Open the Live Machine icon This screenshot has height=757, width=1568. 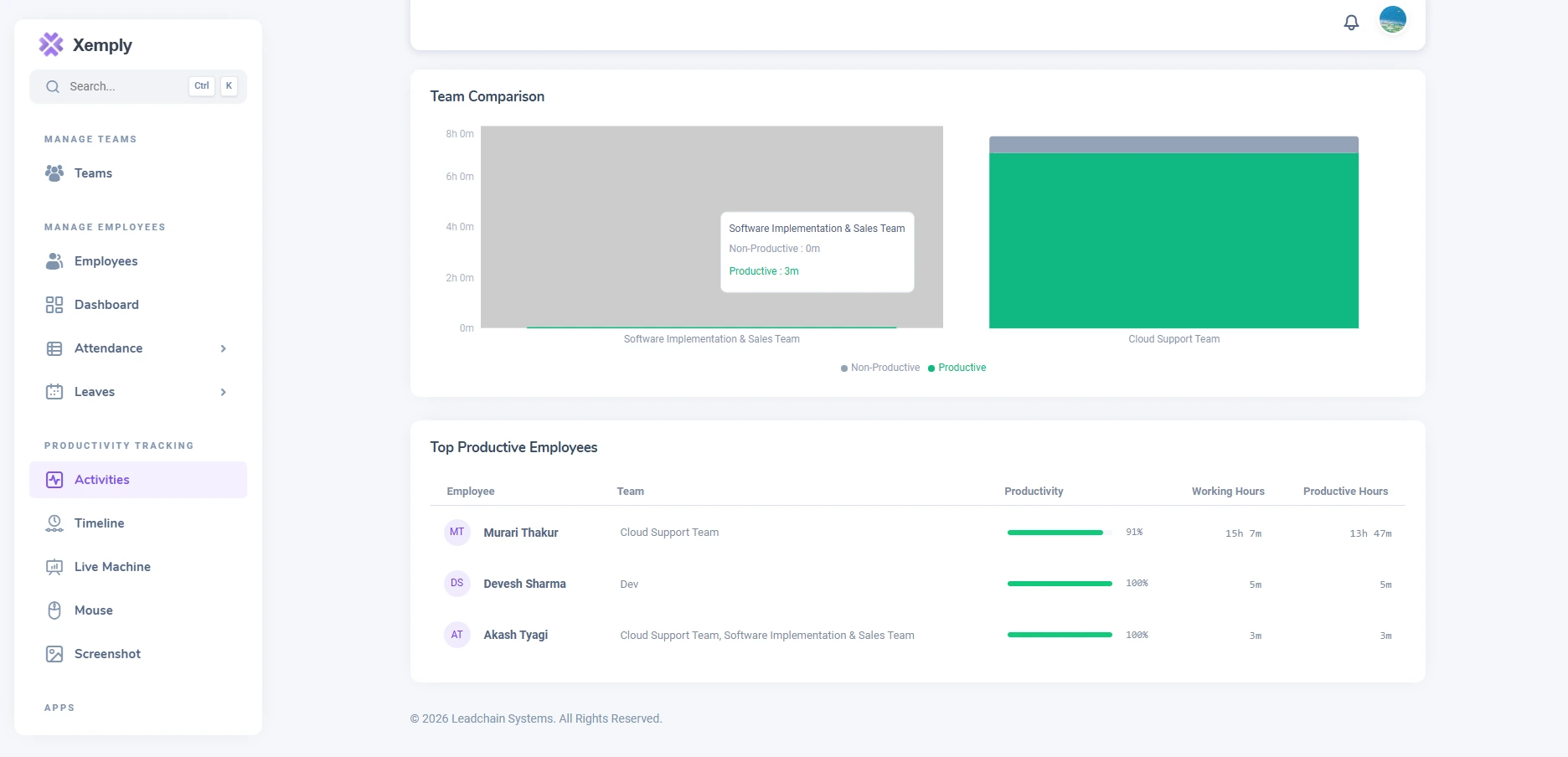54,567
